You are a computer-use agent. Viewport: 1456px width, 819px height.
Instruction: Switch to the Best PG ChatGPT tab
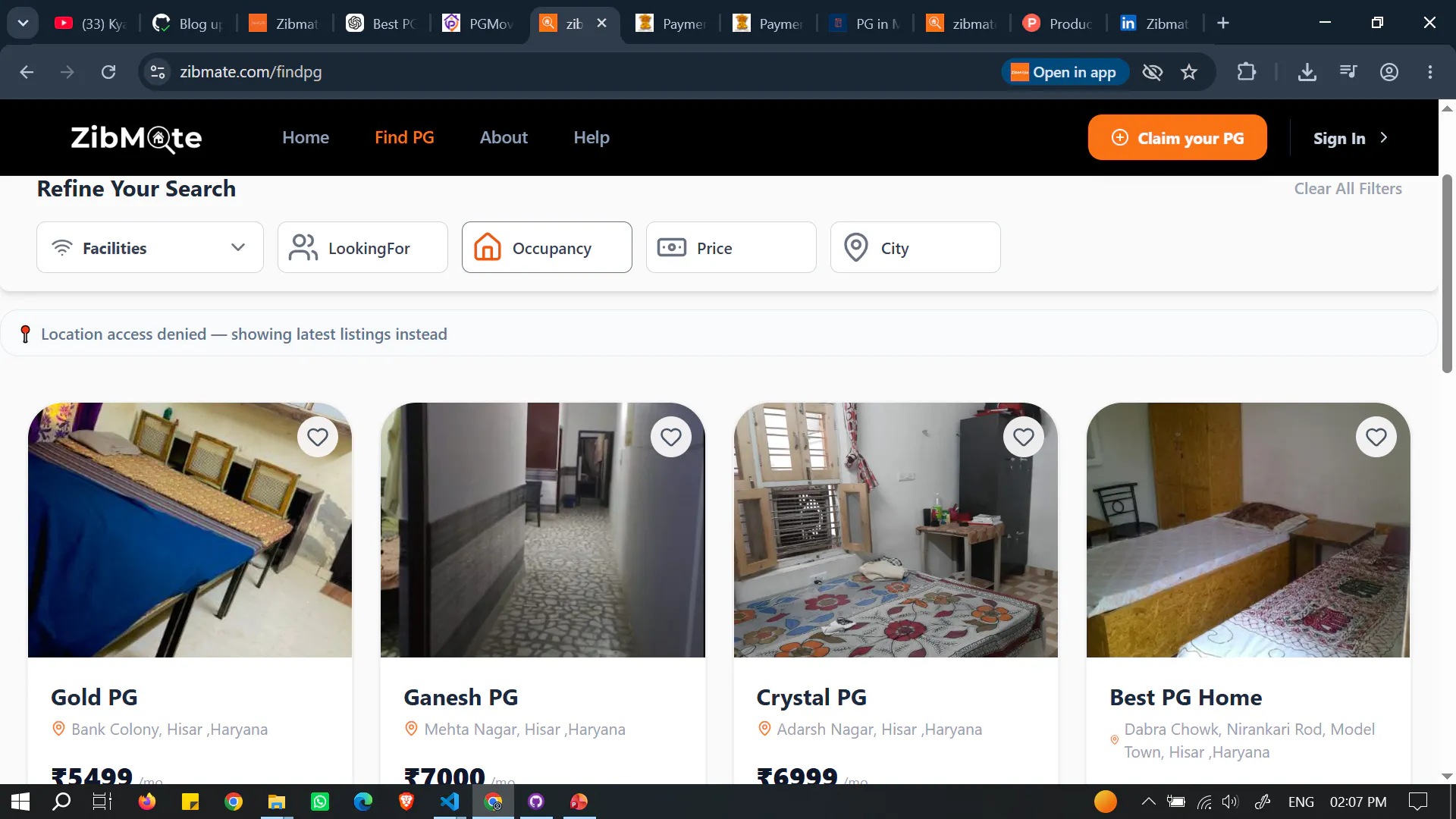coord(381,24)
